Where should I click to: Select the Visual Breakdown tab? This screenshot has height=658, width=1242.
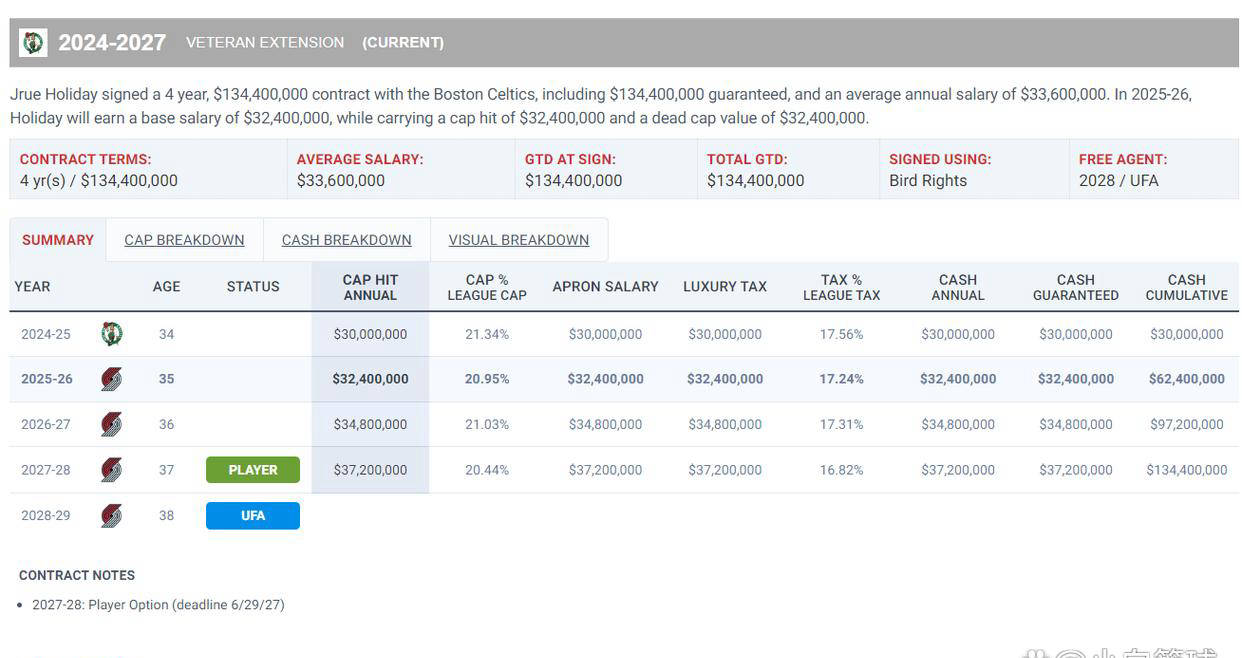(518, 240)
